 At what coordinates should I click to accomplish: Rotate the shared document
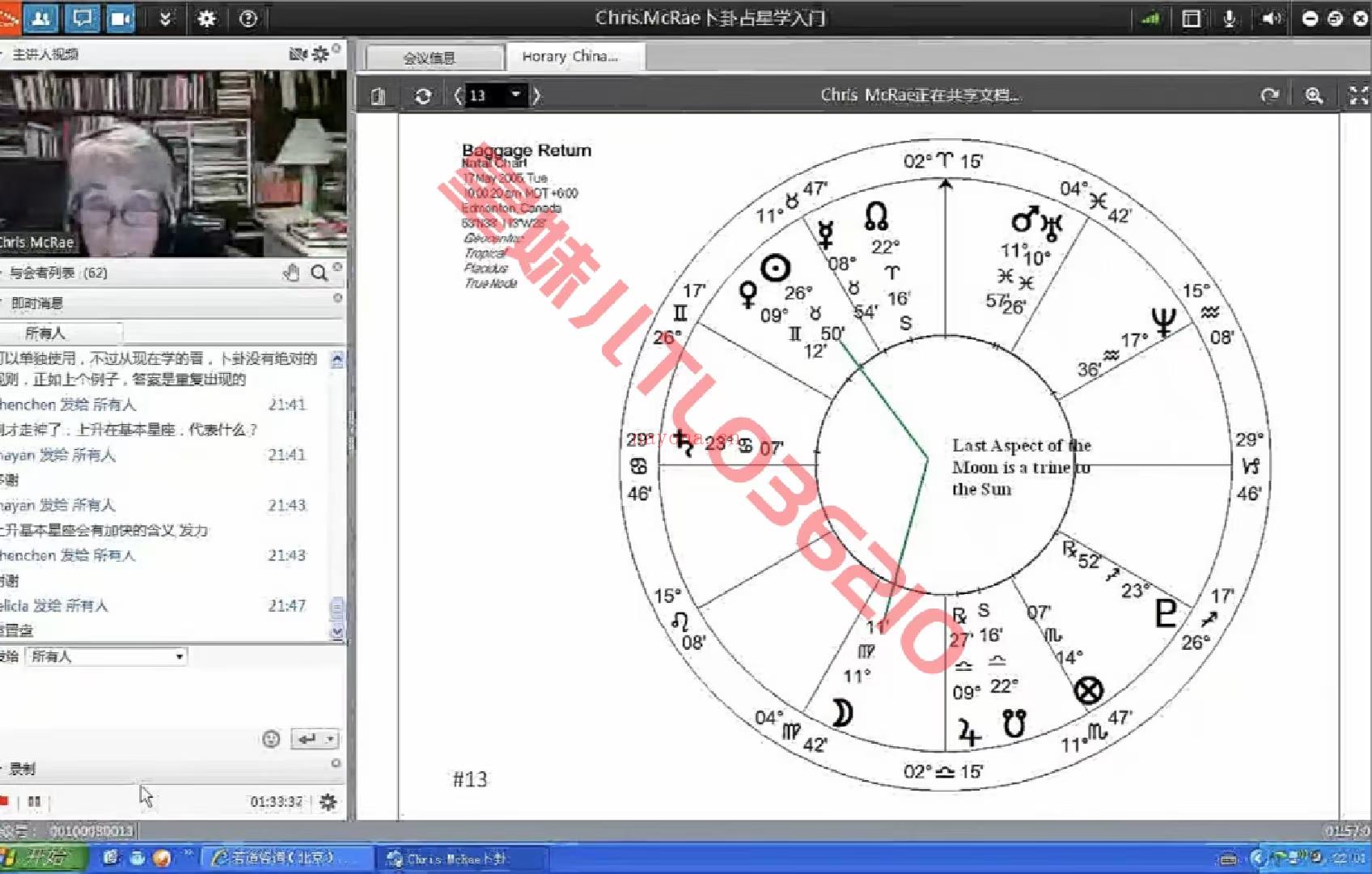(1269, 95)
